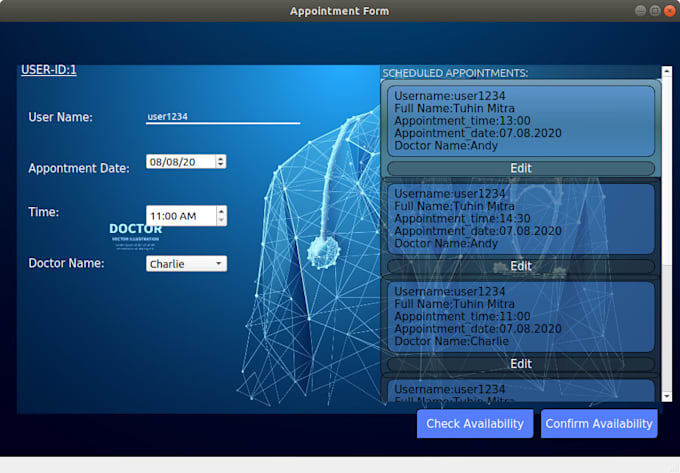Minimize the Appointment Form window
The width and height of the screenshot is (680, 473).
tap(640, 11)
